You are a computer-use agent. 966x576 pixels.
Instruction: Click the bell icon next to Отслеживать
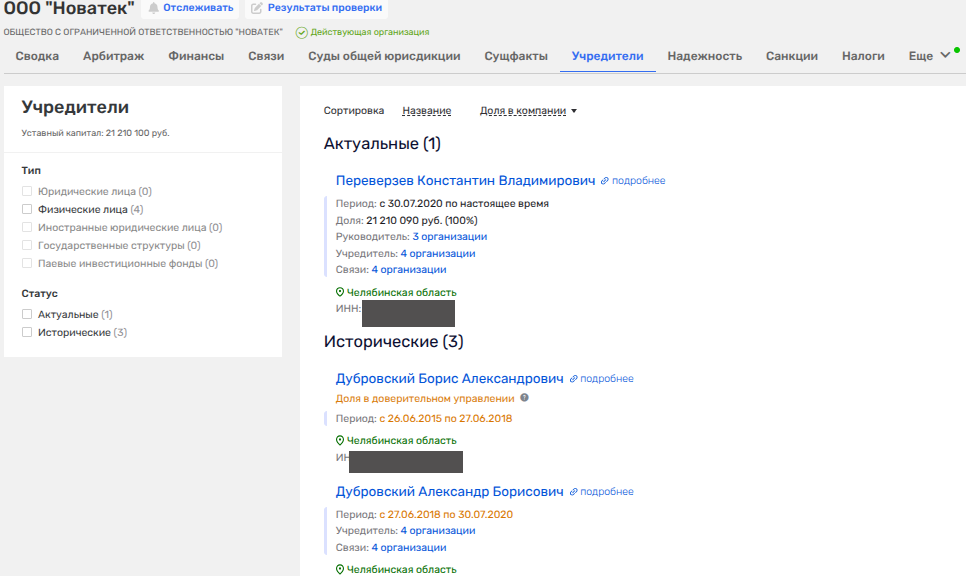(153, 8)
